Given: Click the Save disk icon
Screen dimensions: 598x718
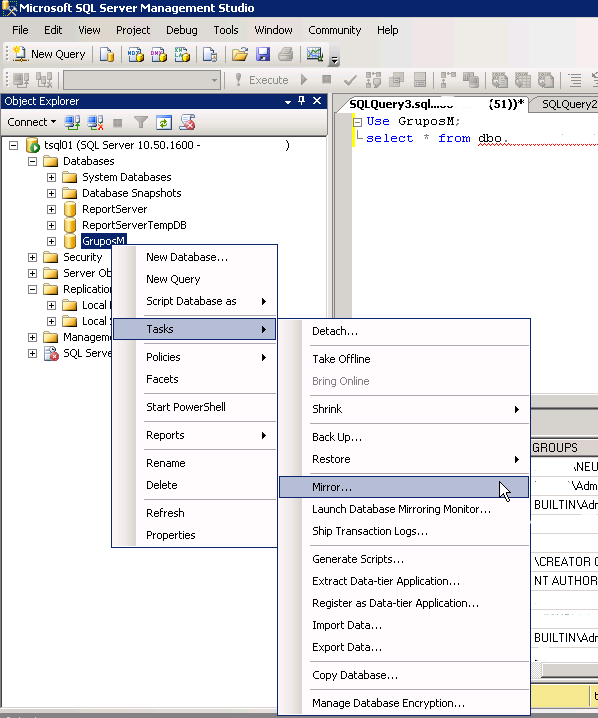Looking at the screenshot, I should [x=263, y=54].
